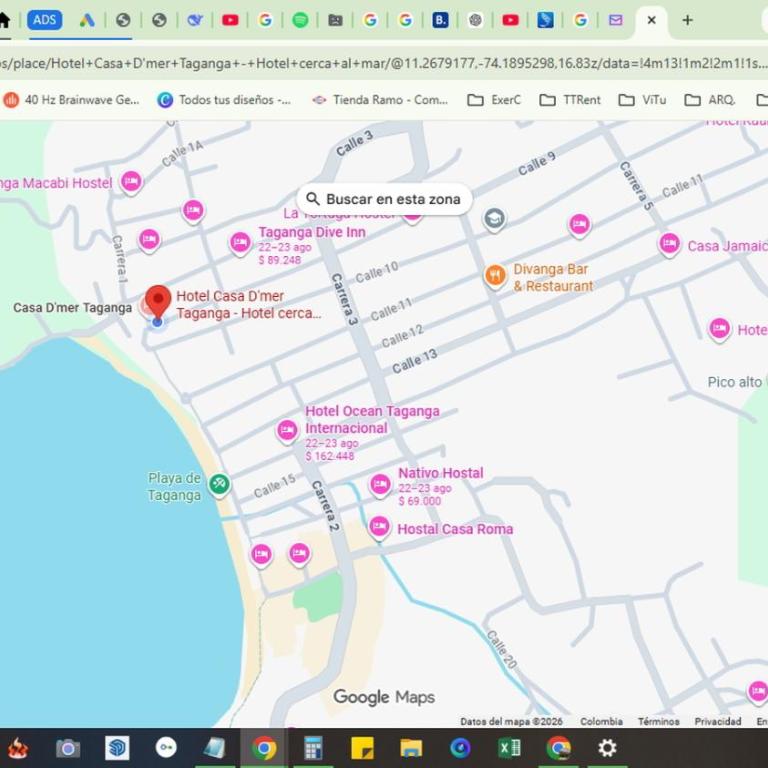This screenshot has height=768, width=768.
Task: Open the Booking.com tab
Action: 440,20
